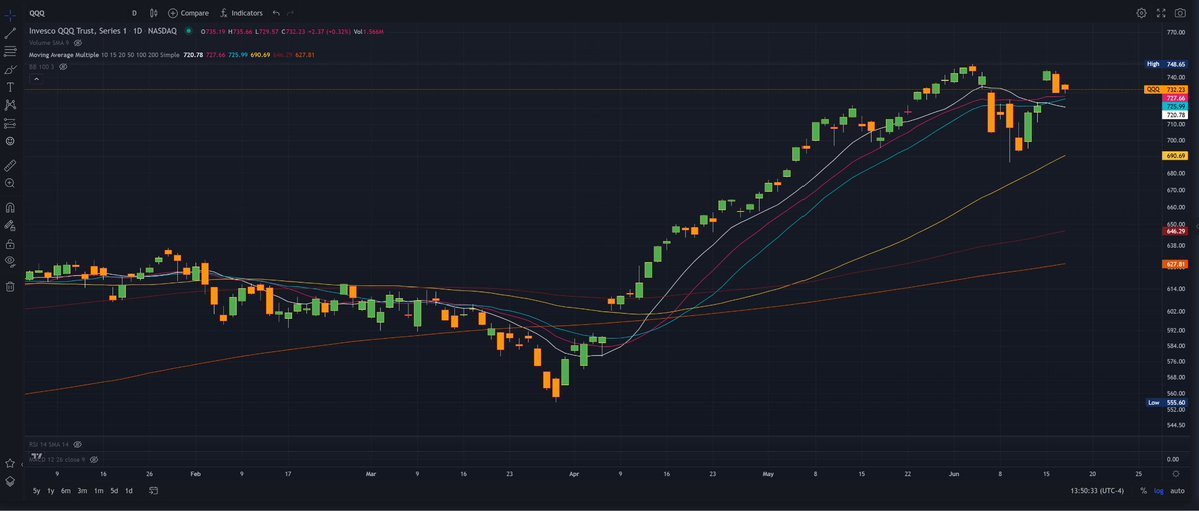Undo the last chart action
The width and height of the screenshot is (1199, 511).
[276, 13]
